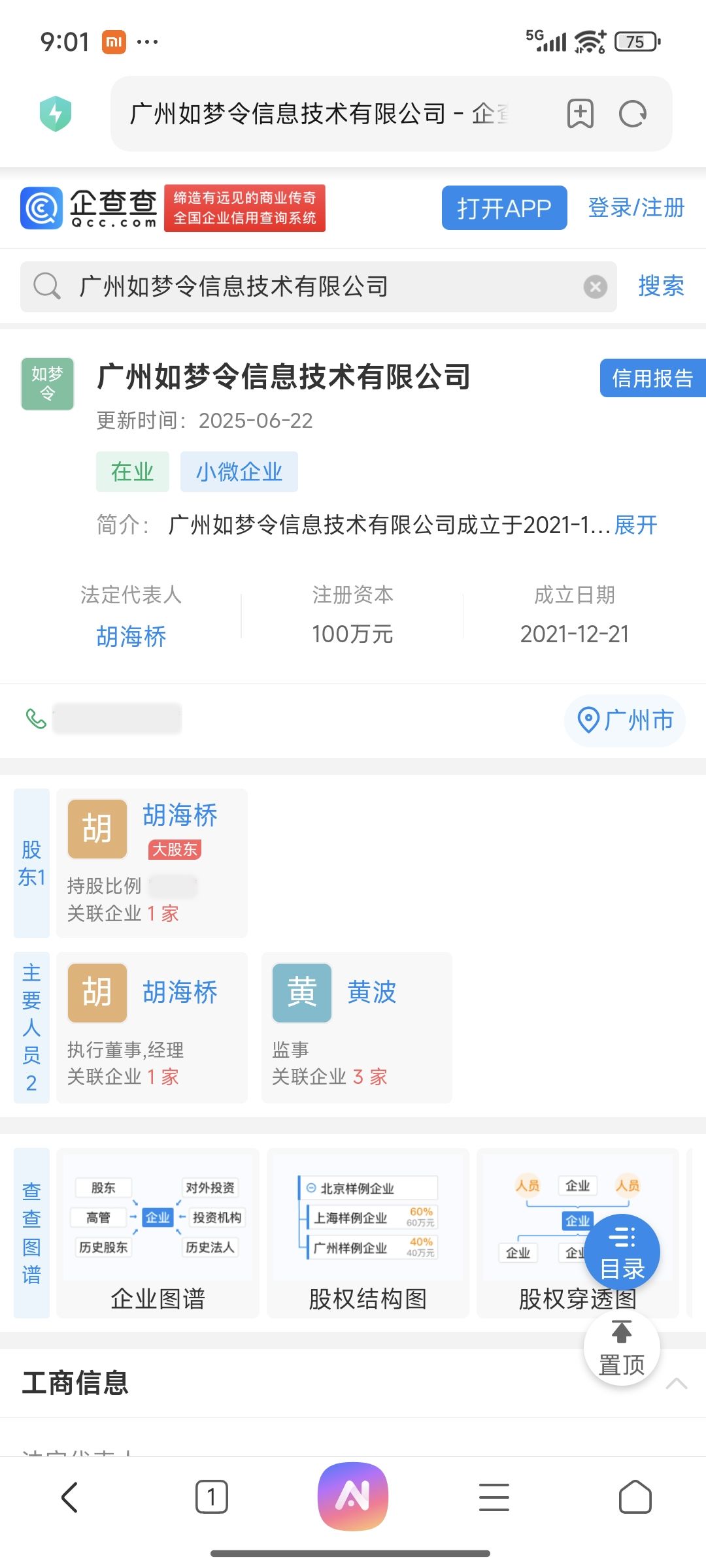706x1568 pixels.
Task: Focus the company search input field
Action: 318,287
